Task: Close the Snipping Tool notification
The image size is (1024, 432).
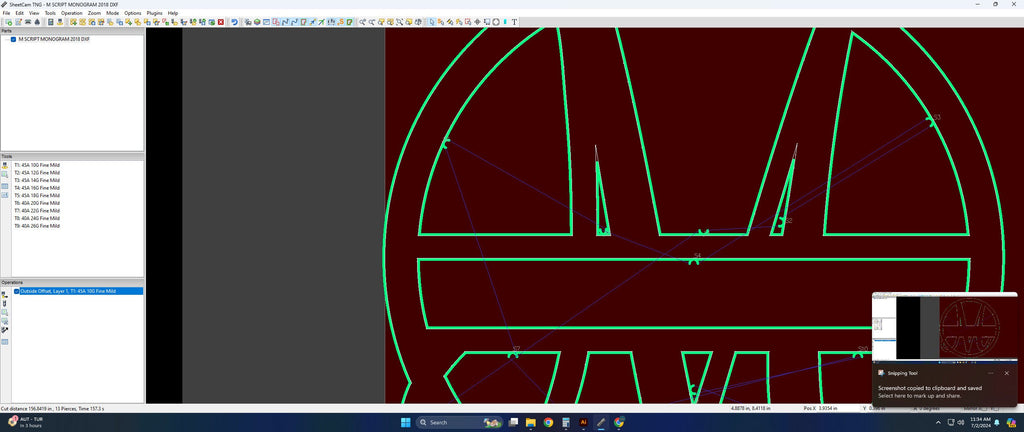Action: pos(1006,373)
